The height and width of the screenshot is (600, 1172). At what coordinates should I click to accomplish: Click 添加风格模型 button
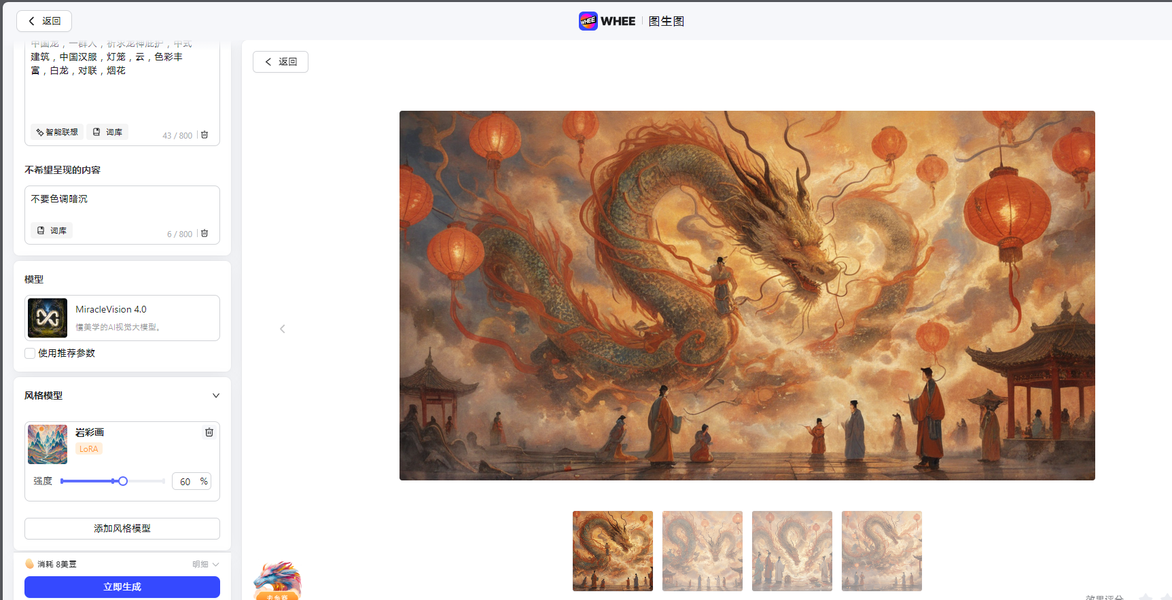coord(122,528)
